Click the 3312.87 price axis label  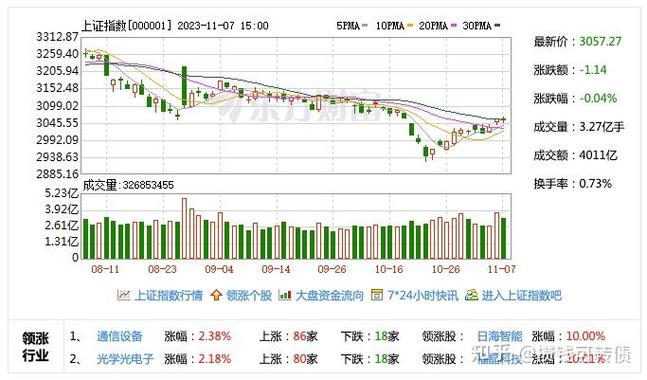pos(57,37)
